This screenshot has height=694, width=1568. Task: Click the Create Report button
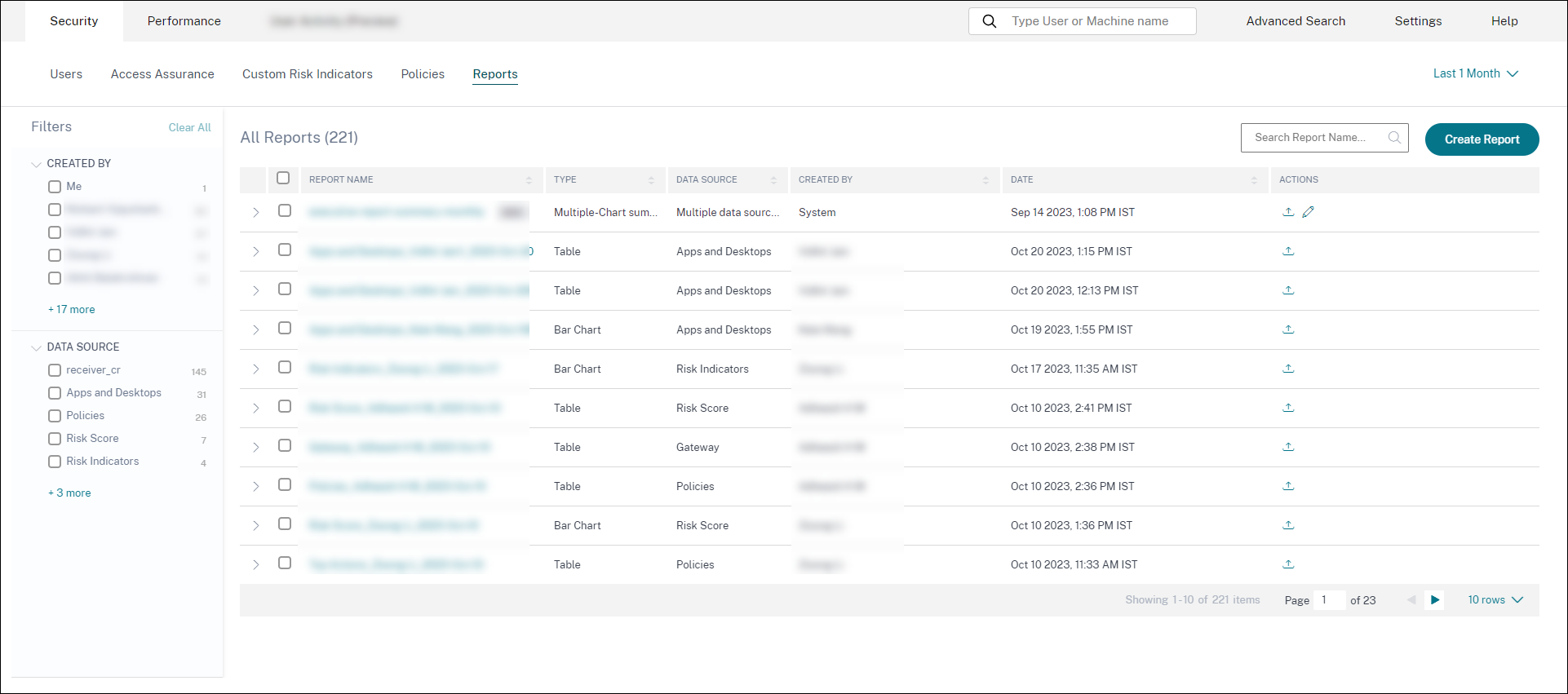click(1482, 139)
